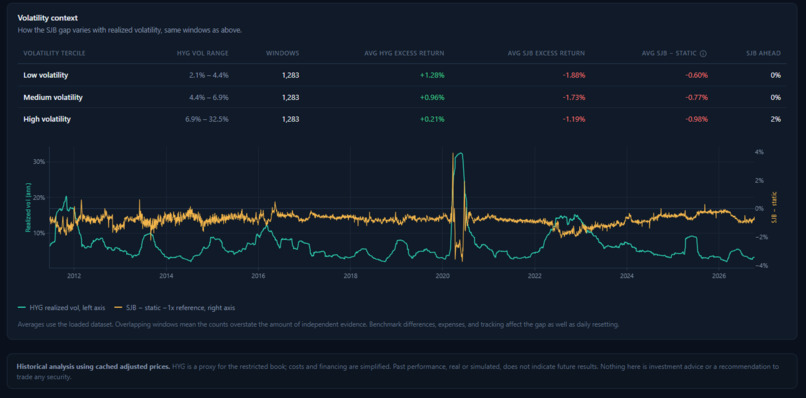Click the 4.4% – 6.9% vol range cell

point(208,97)
